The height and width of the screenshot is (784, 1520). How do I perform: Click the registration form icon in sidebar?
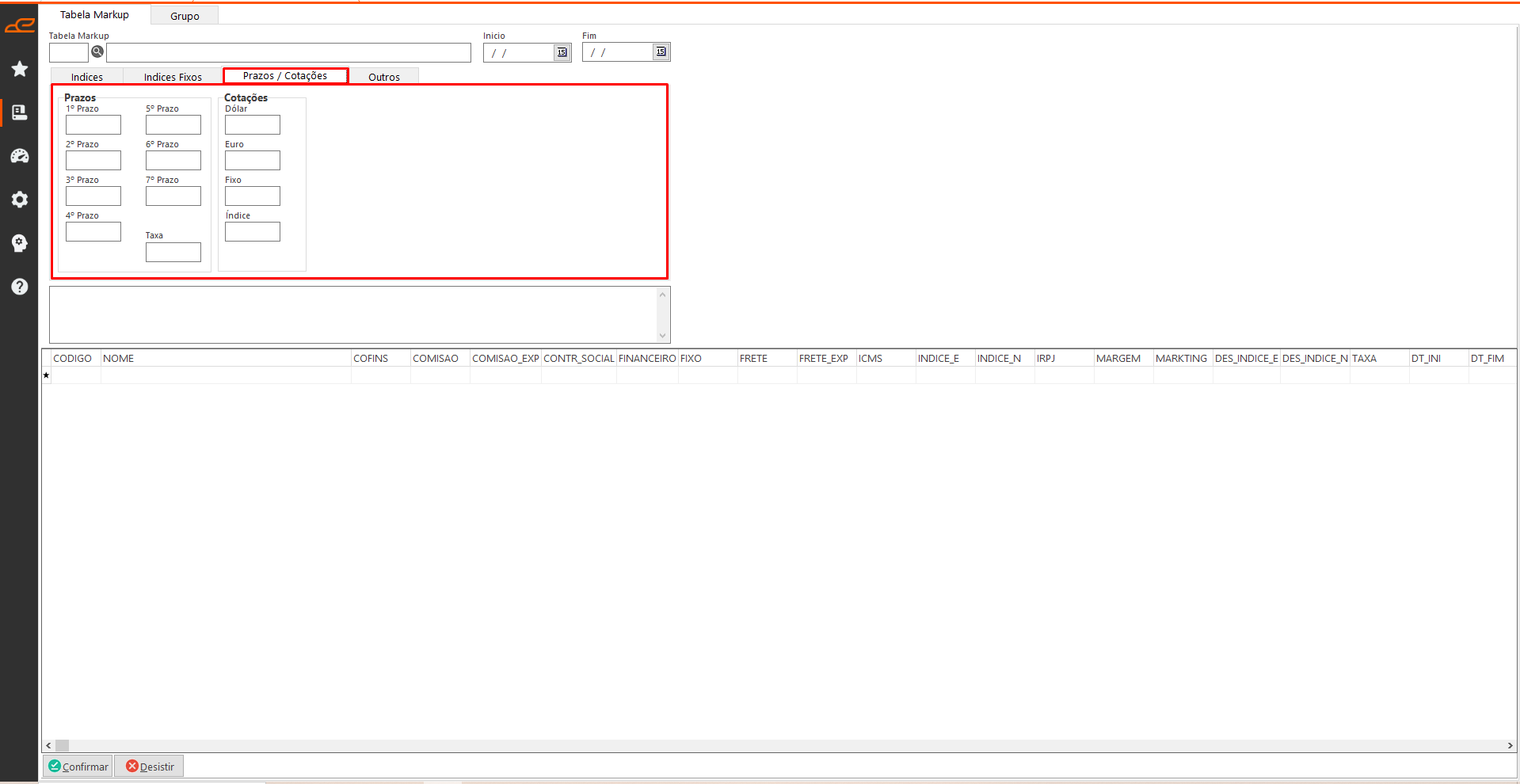20,112
